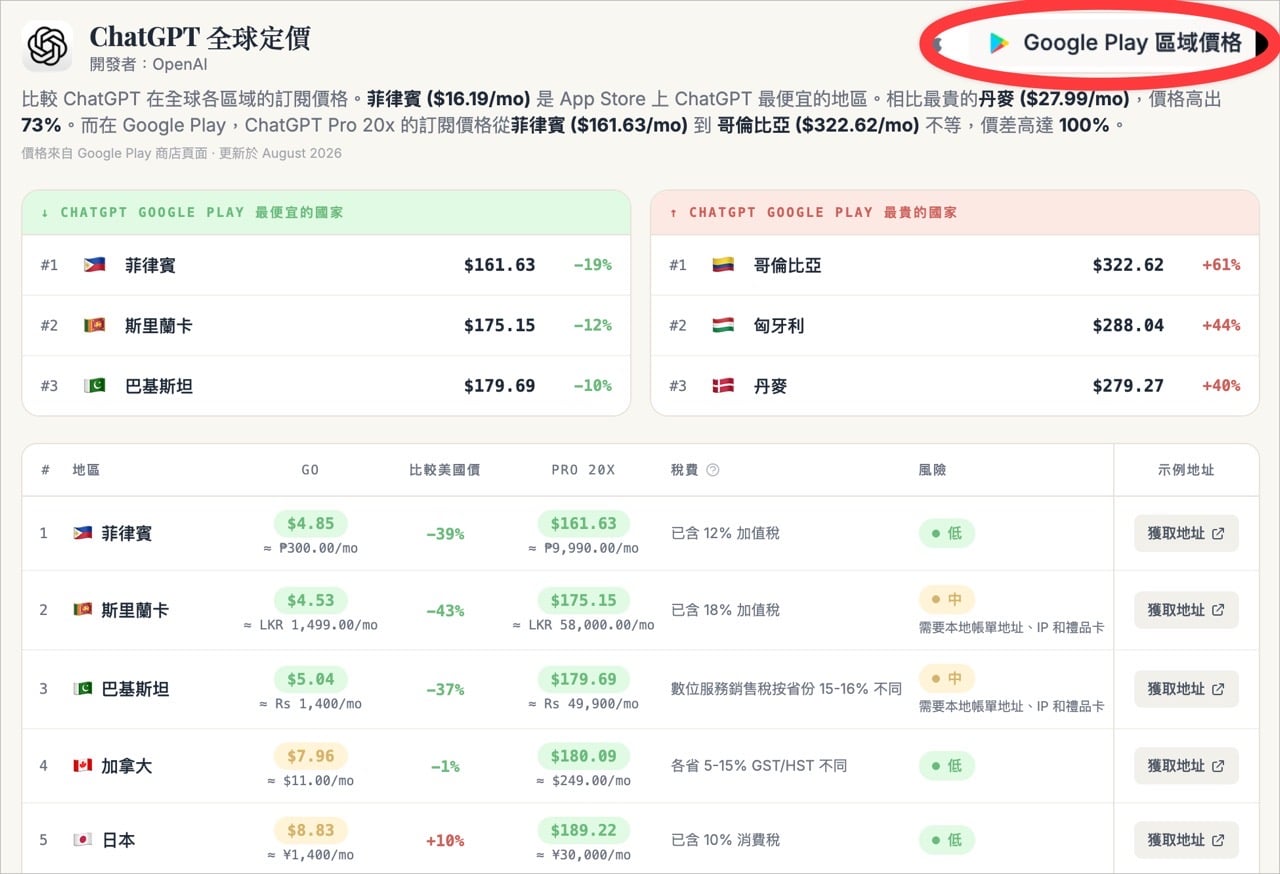Click the $4.53 GO price badge

[x=311, y=600]
